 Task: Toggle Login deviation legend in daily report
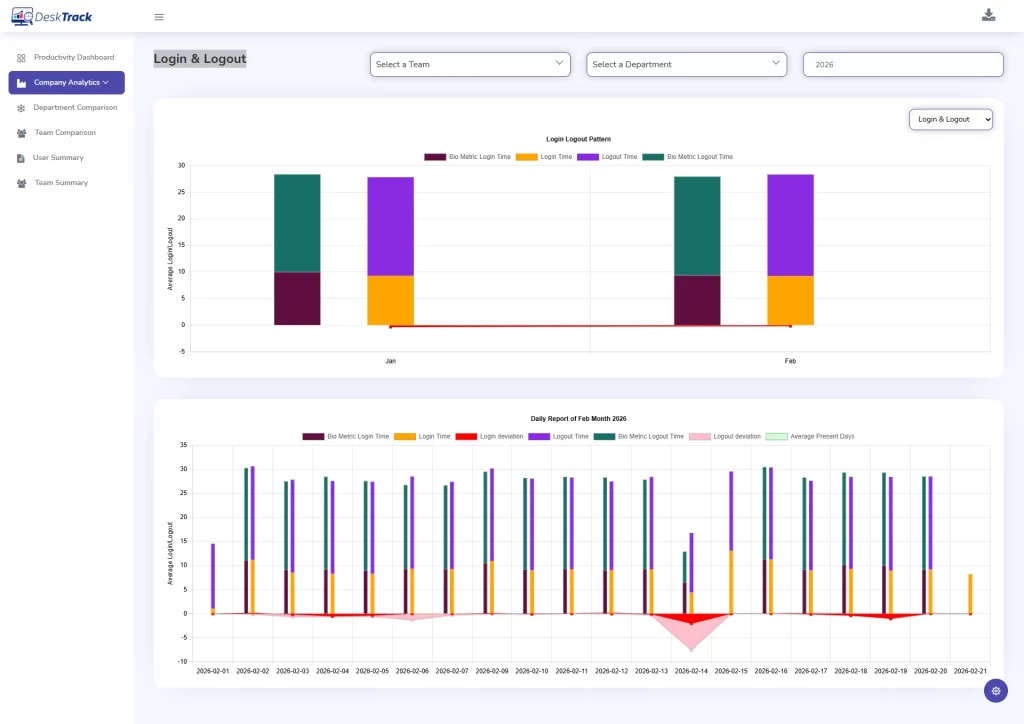489,436
